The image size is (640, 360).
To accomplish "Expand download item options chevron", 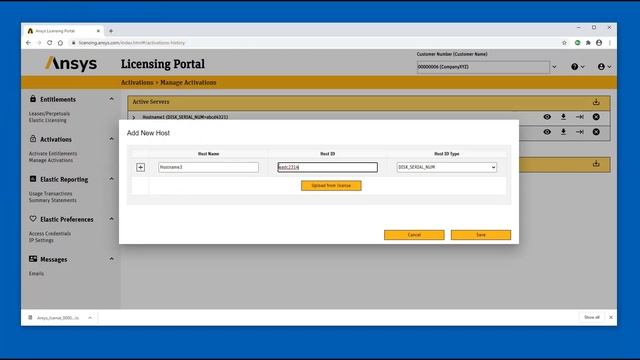I will (x=90, y=318).
